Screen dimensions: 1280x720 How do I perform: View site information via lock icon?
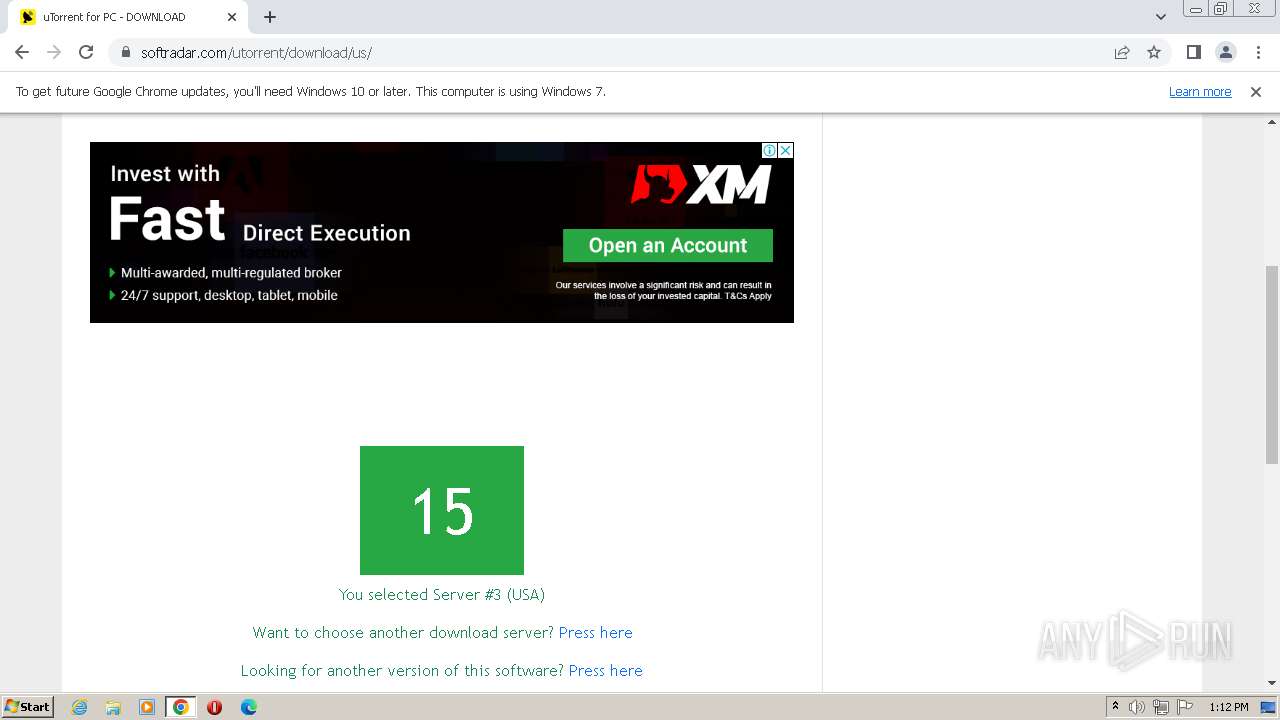[x=125, y=52]
